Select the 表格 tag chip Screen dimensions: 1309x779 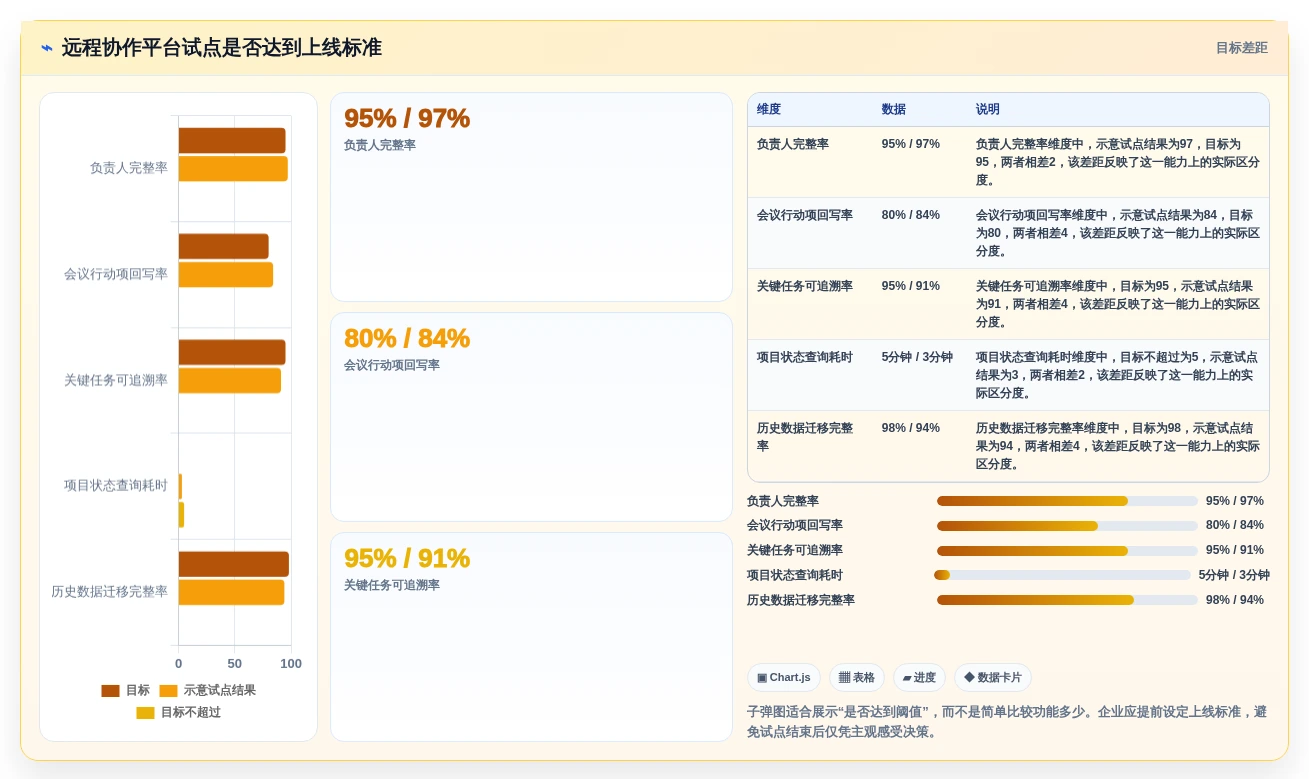click(857, 677)
